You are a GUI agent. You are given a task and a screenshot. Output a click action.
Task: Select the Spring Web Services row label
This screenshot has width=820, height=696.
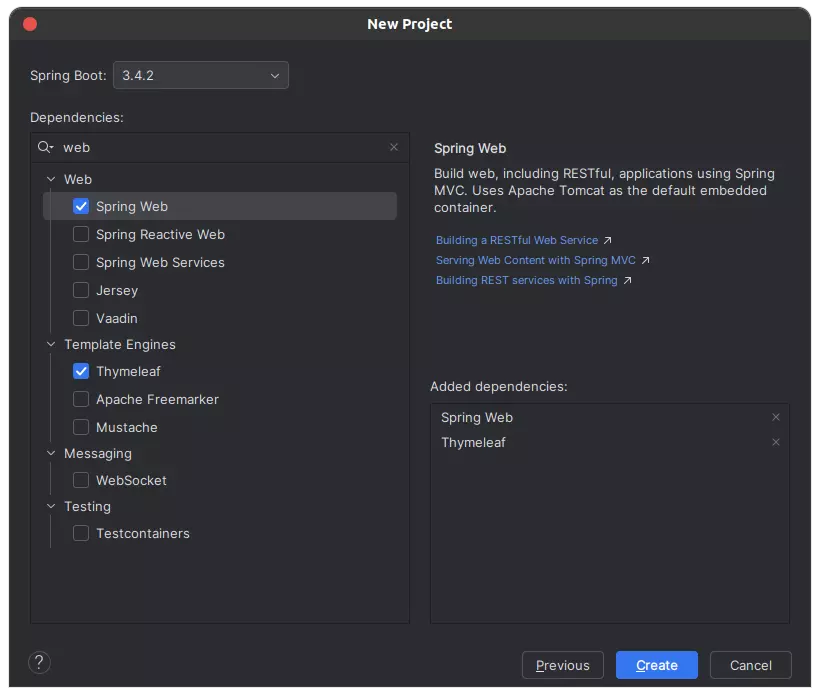click(161, 262)
